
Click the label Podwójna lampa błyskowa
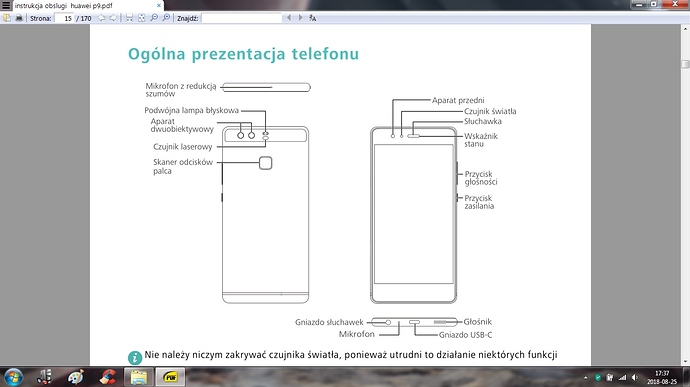tap(191, 111)
